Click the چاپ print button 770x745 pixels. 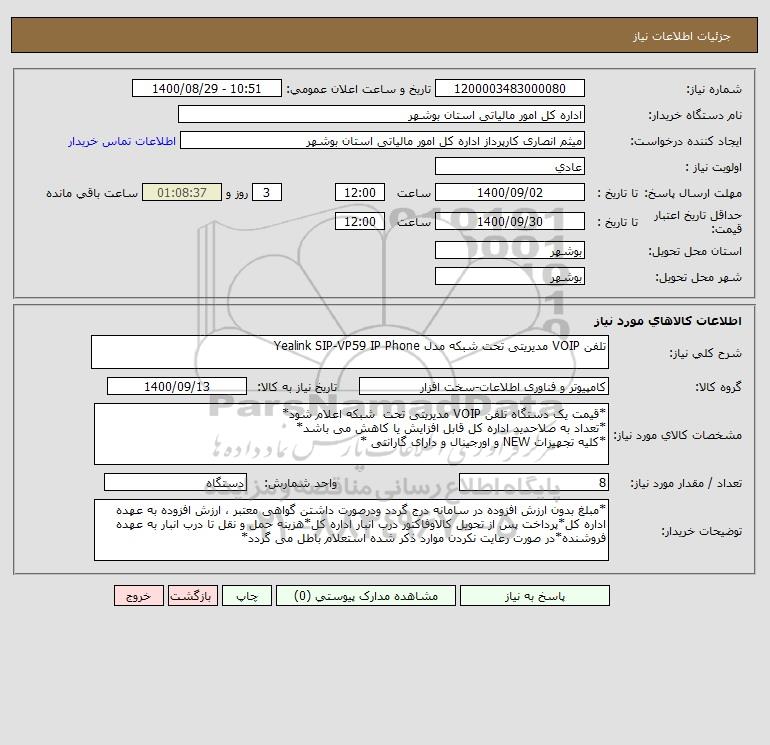247,596
